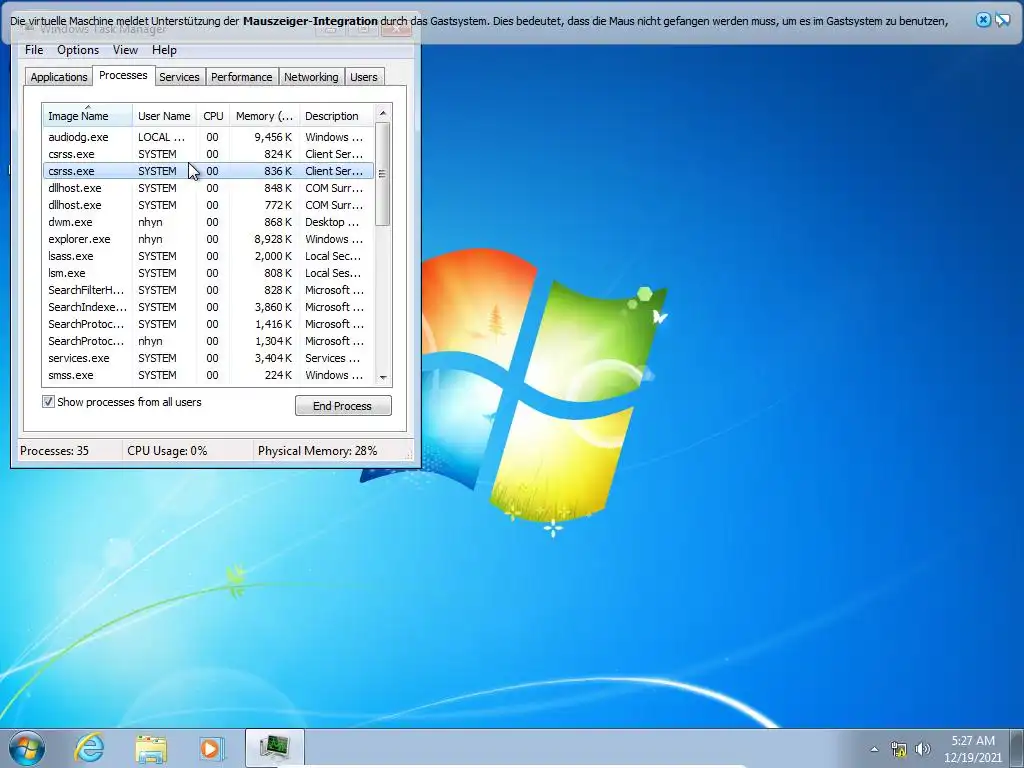Image resolution: width=1024 pixels, height=768 pixels.
Task: Open the View menu
Action: (125, 50)
